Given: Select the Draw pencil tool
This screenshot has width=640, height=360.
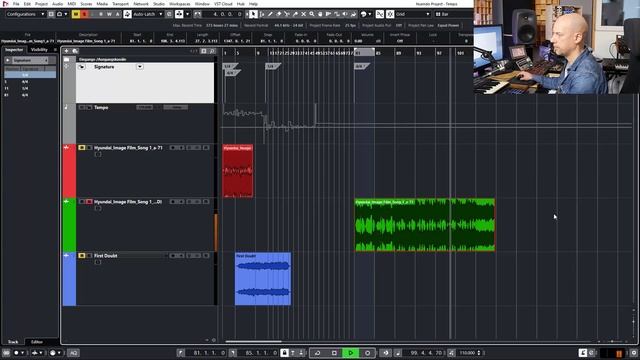Looking at the screenshot, I should (270, 14).
